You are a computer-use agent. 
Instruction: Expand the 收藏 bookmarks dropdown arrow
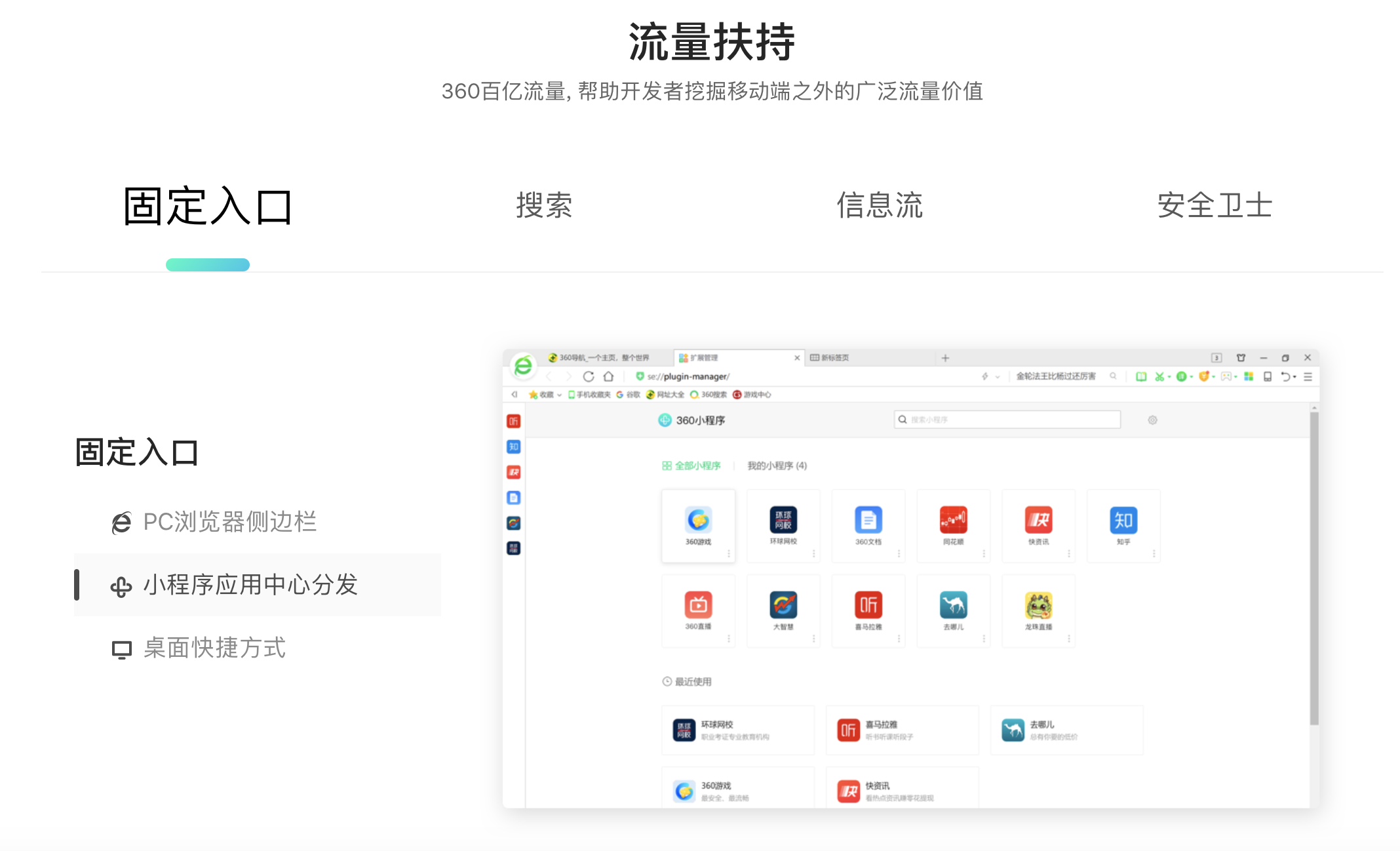click(559, 395)
